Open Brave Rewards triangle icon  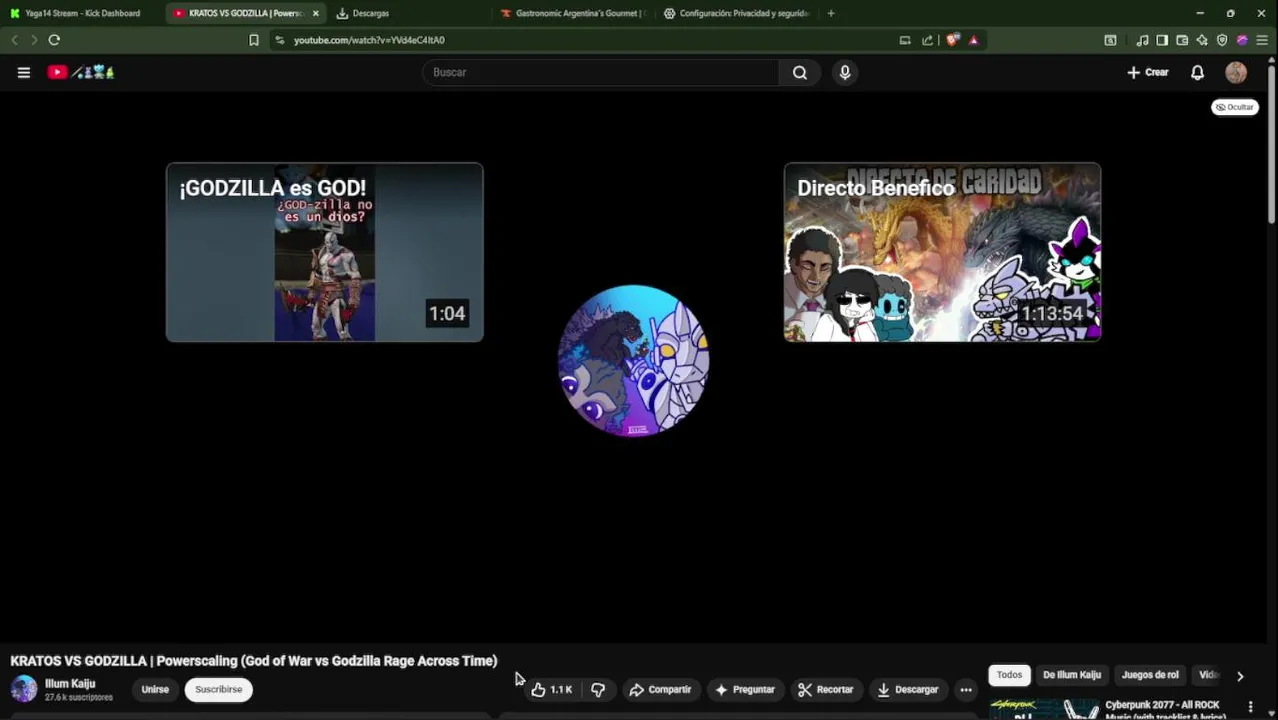(x=973, y=40)
